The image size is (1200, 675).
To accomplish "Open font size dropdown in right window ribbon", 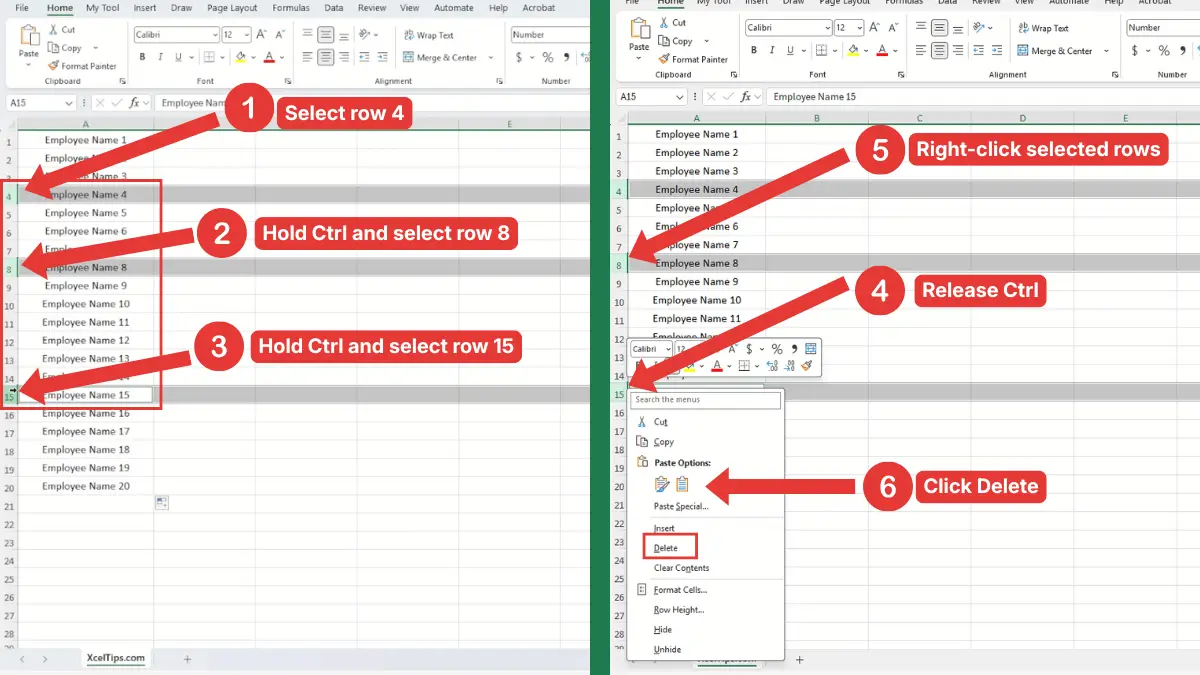I will [x=860, y=28].
